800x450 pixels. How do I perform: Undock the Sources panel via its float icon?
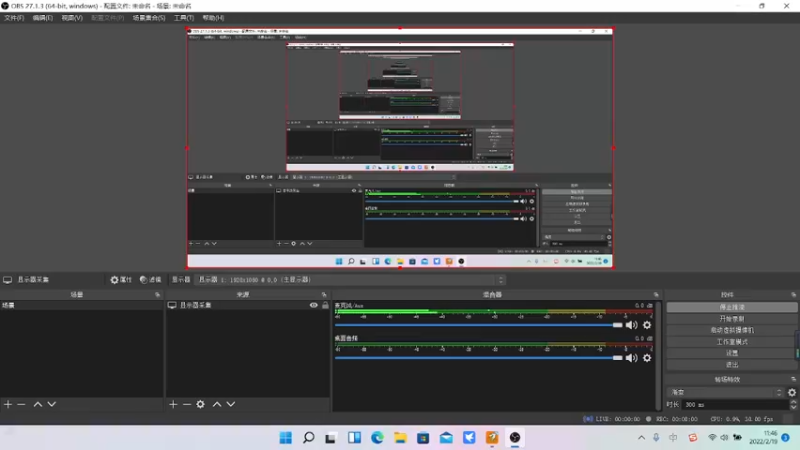point(324,295)
